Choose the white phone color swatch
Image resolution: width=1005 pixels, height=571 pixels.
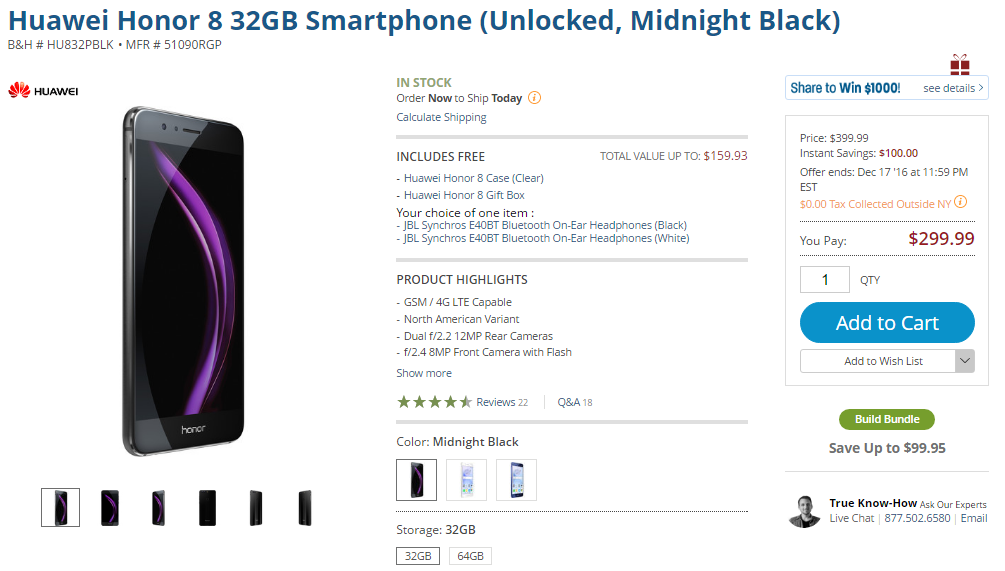click(x=466, y=480)
